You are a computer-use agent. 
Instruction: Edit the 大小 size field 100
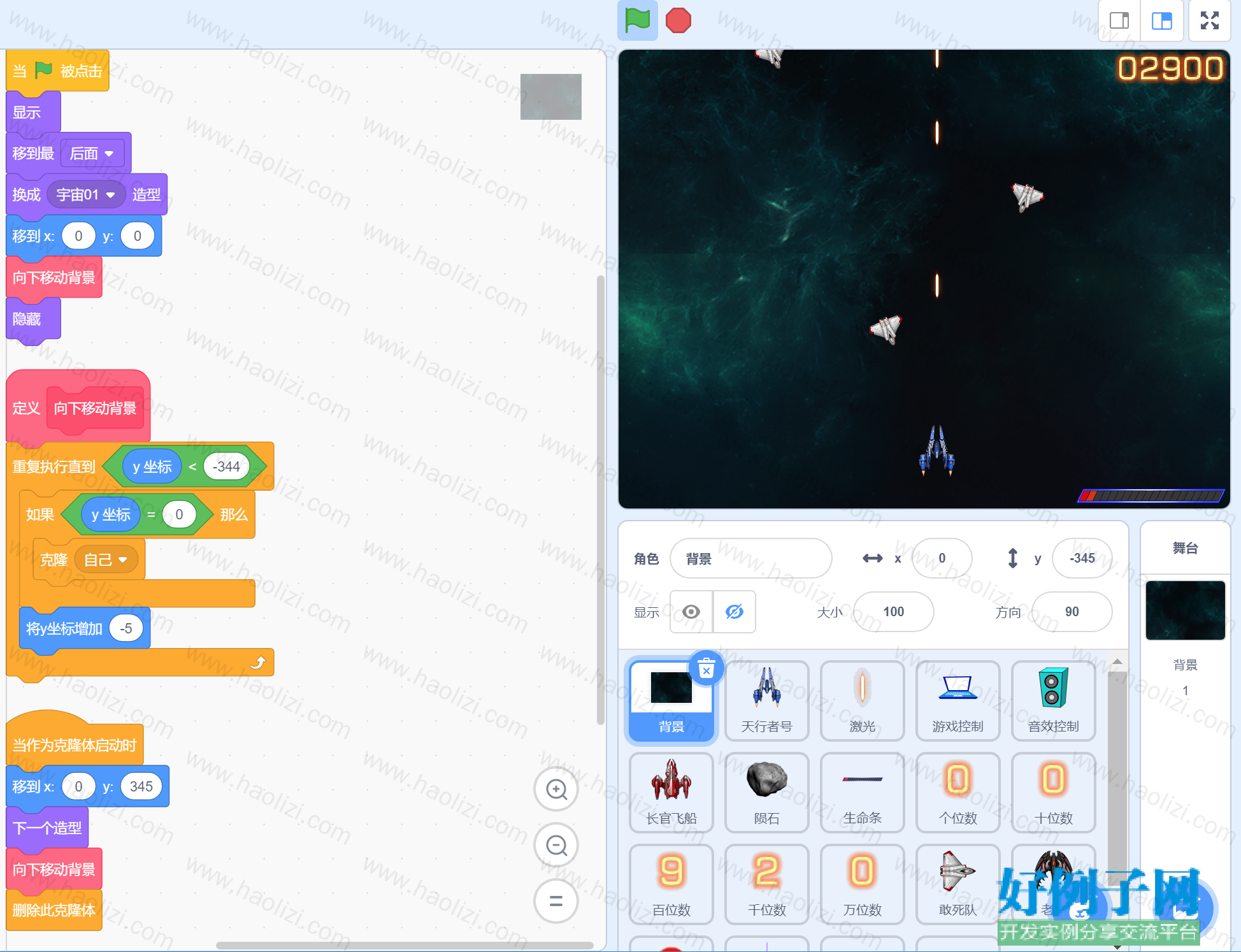893,612
